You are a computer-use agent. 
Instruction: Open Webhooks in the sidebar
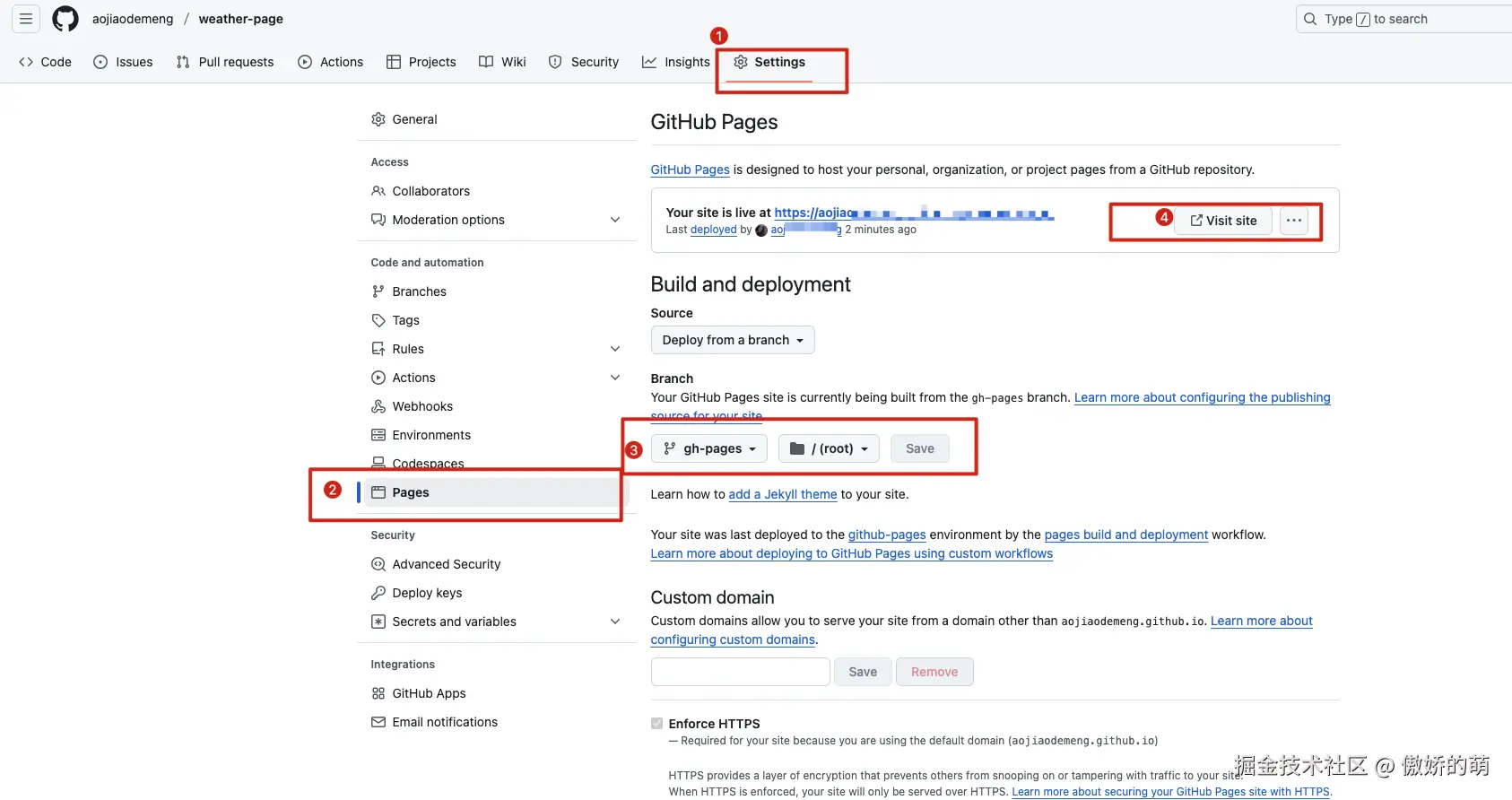coord(421,406)
